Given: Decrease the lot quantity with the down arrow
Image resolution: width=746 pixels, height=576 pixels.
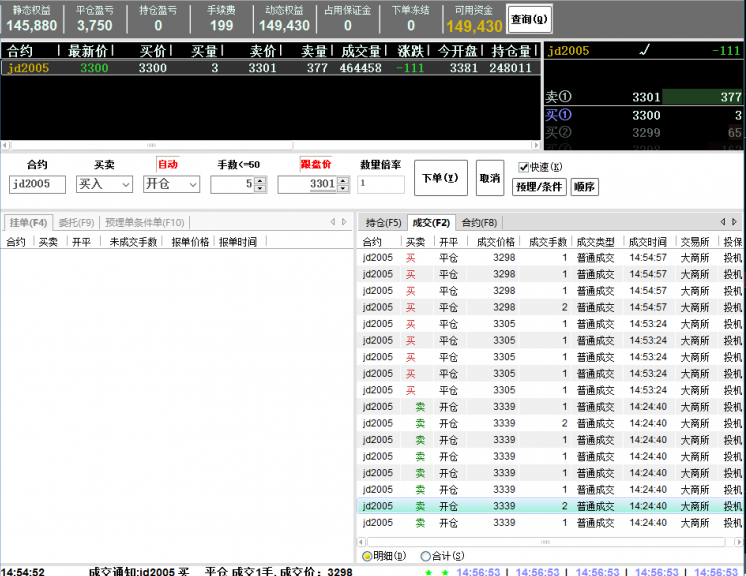Looking at the screenshot, I should pyautogui.click(x=260, y=188).
